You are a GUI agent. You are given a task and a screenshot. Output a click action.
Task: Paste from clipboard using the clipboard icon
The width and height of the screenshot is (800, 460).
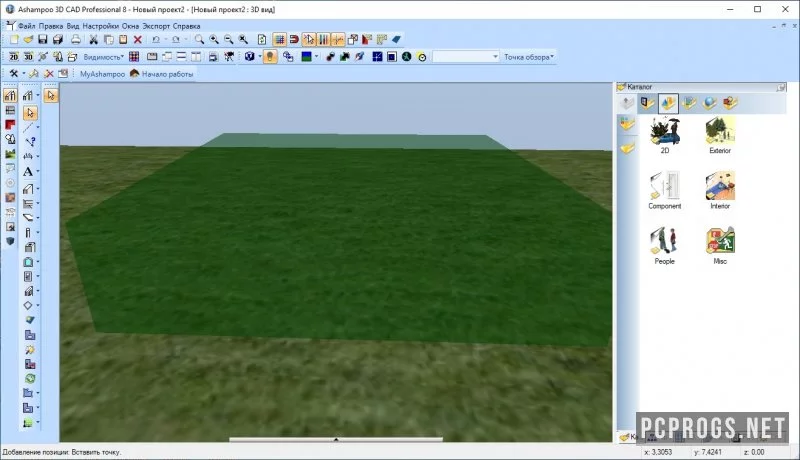click(x=123, y=39)
